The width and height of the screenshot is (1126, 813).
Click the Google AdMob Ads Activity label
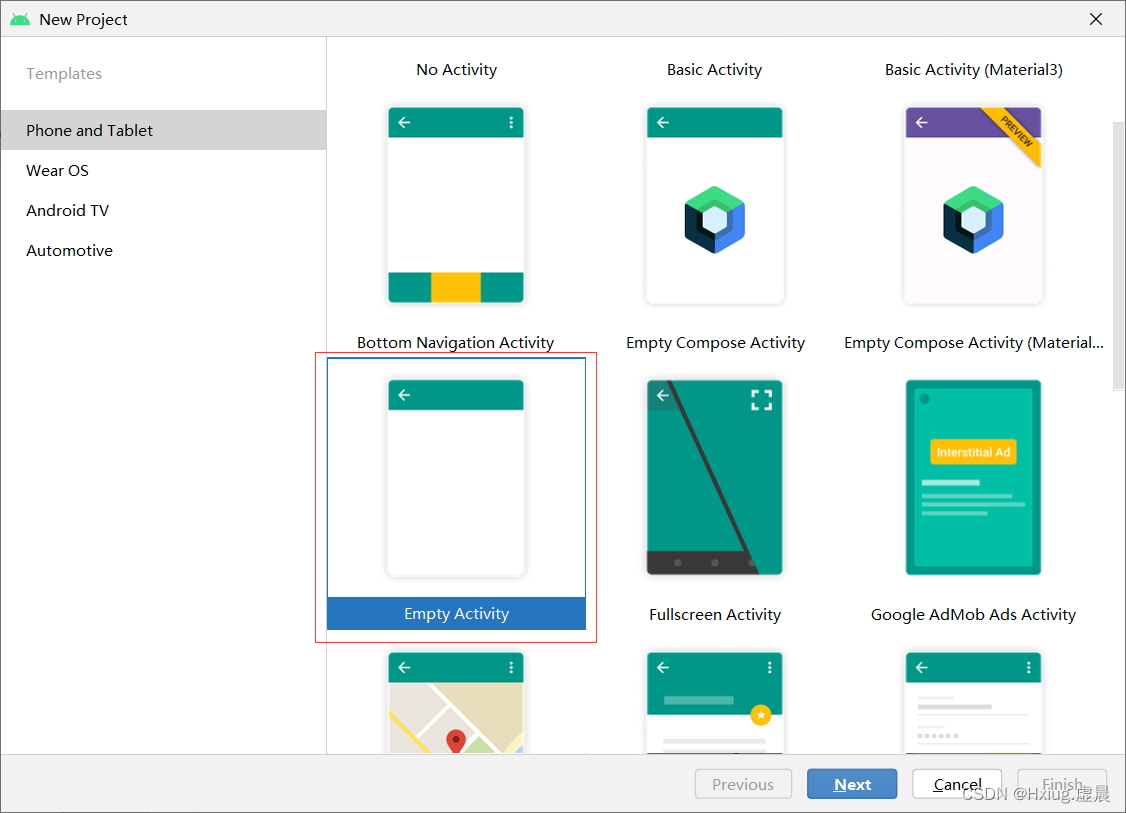[974, 615]
